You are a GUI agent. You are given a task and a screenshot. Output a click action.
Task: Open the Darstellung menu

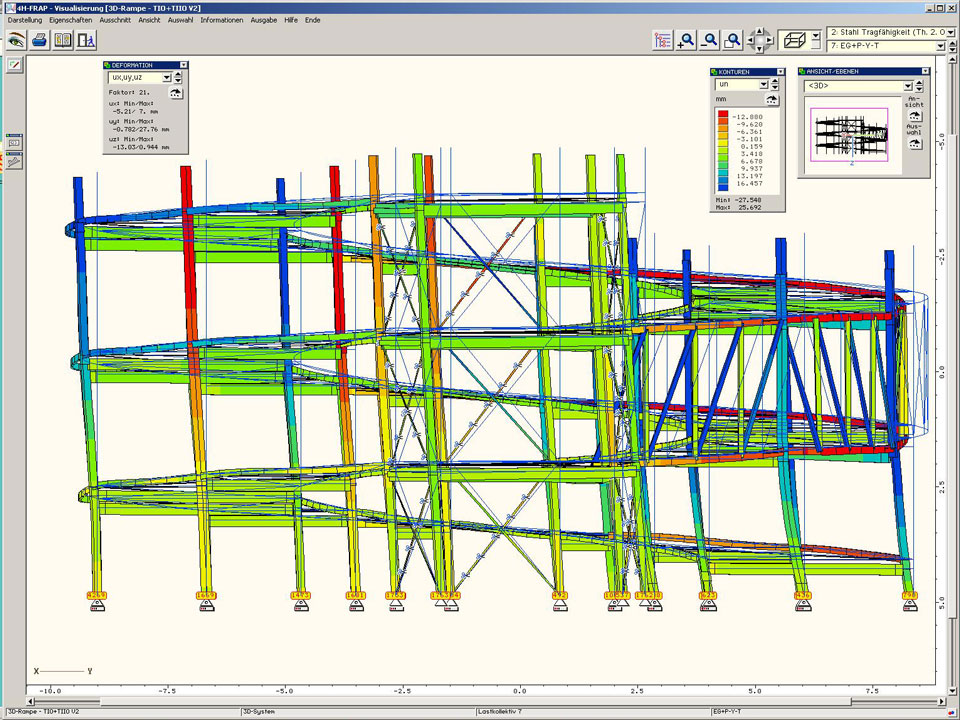click(x=24, y=20)
